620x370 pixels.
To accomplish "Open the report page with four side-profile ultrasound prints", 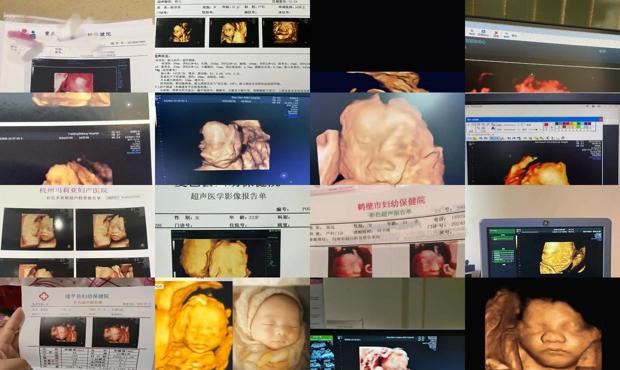I will tap(77, 231).
